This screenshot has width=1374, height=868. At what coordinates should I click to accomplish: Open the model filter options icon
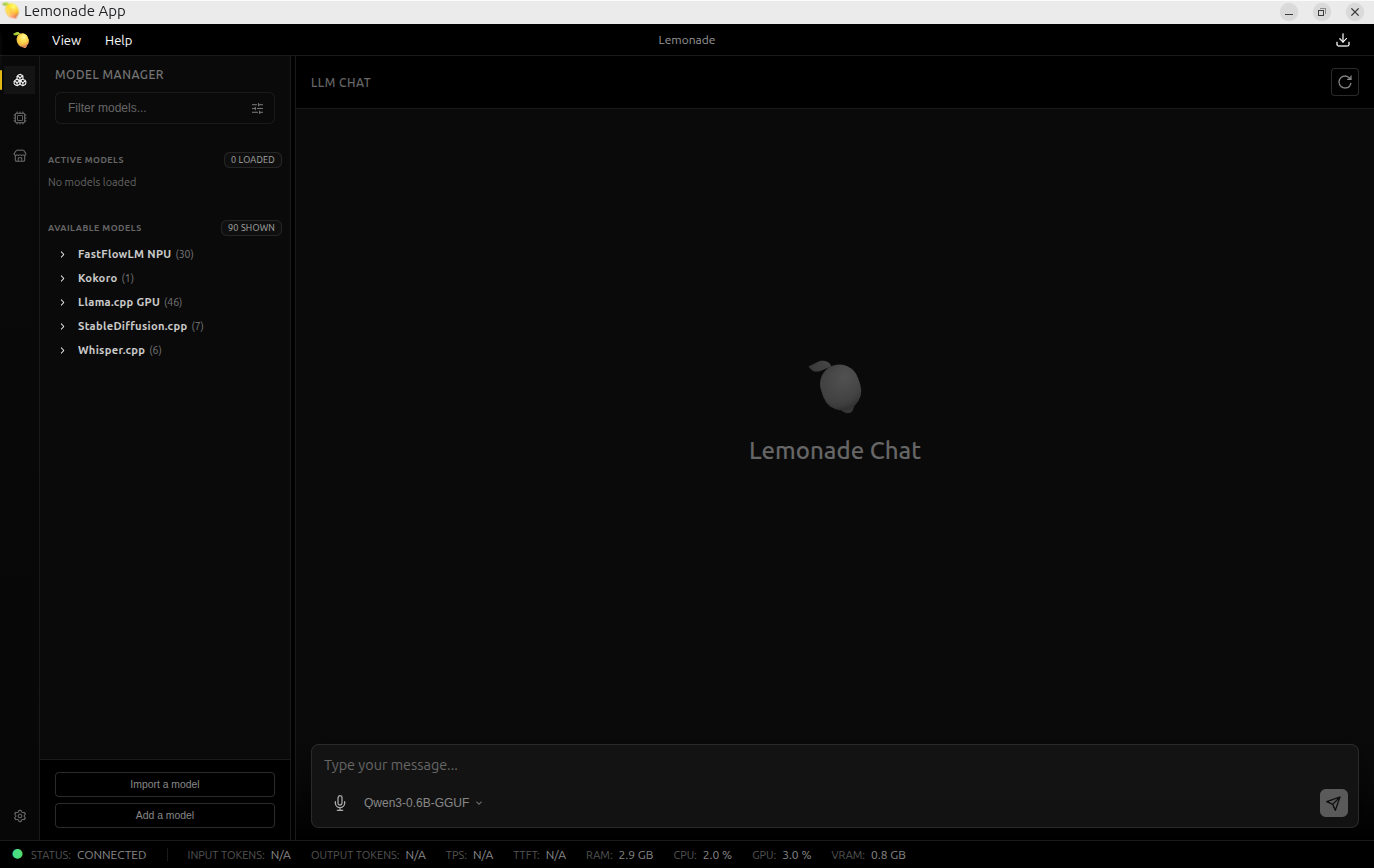coord(257,107)
